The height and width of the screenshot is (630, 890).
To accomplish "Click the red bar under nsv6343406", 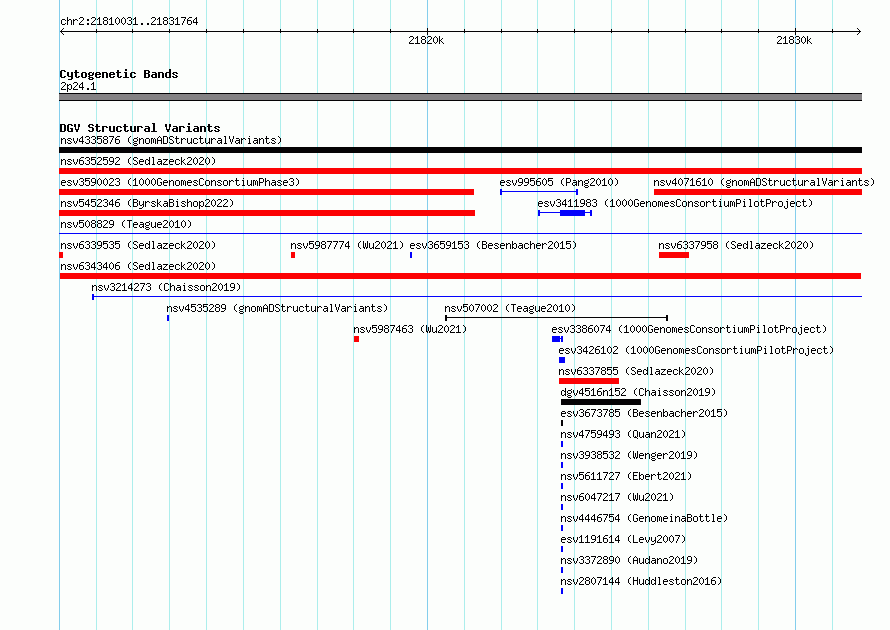I will coord(460,276).
